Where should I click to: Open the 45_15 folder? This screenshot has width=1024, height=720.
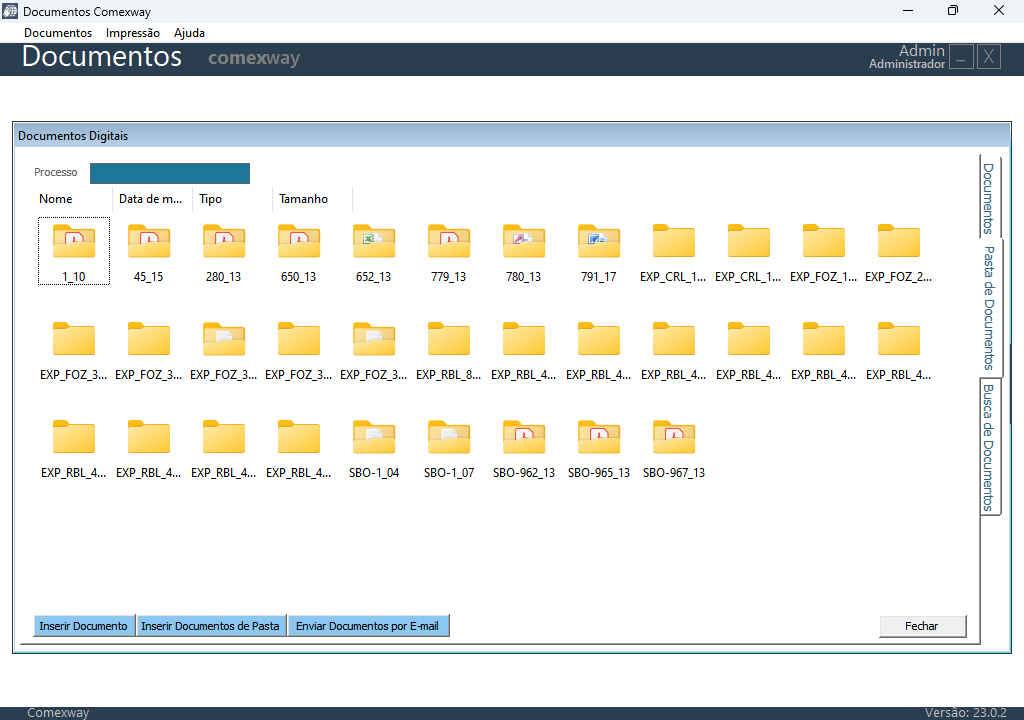149,252
